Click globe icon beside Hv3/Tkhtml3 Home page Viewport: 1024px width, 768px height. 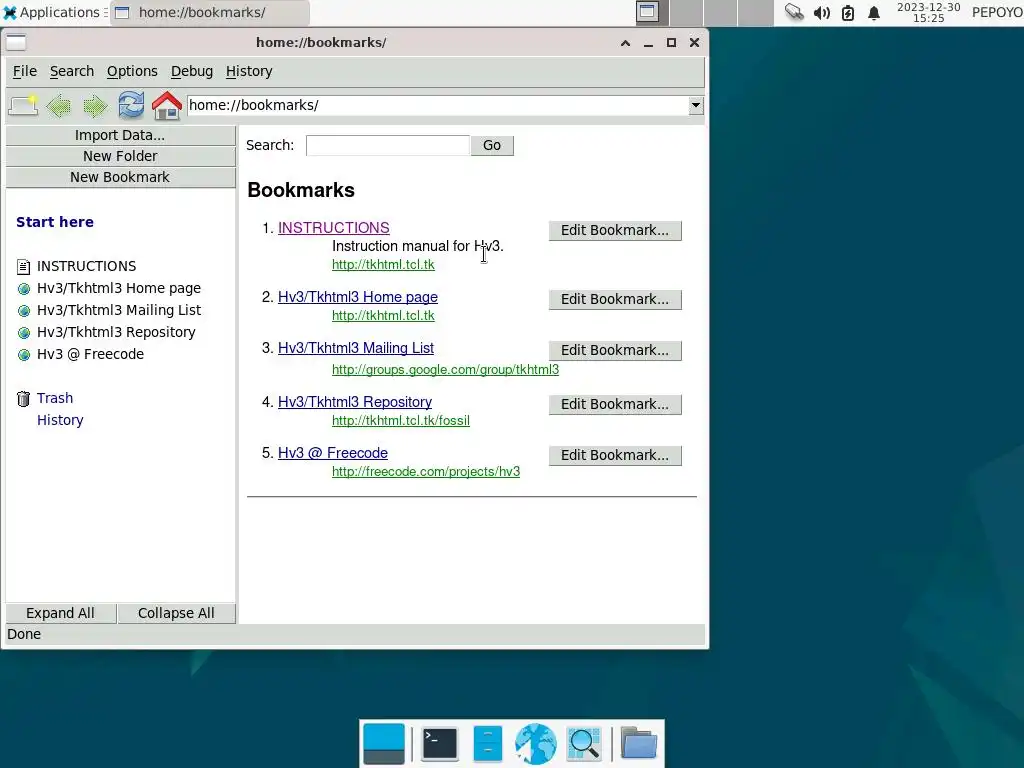tap(24, 289)
